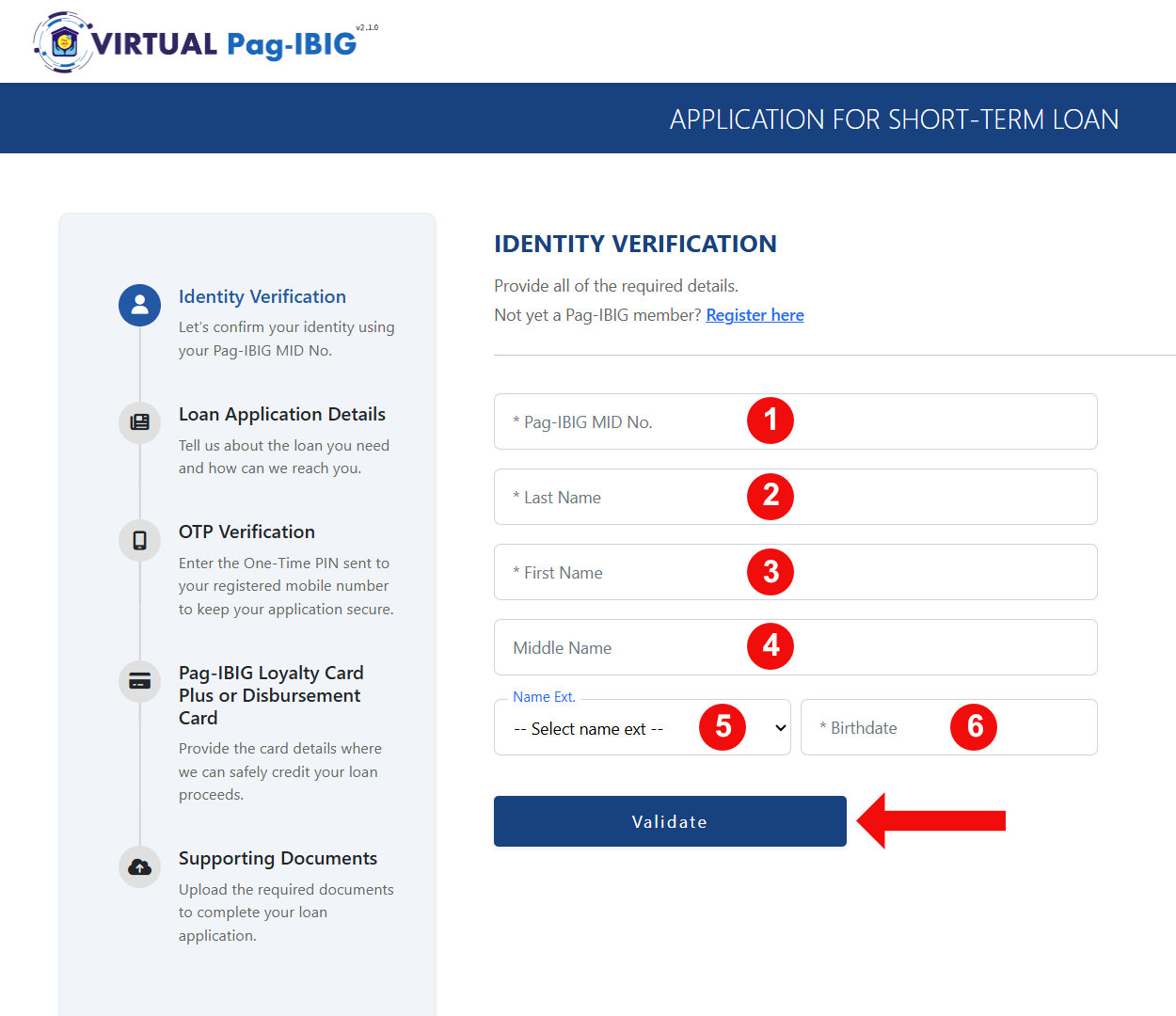This screenshot has width=1176, height=1016.
Task: Select the Pag-IBIG Loyalty Card Plus step title
Action: pyautogui.click(x=271, y=695)
